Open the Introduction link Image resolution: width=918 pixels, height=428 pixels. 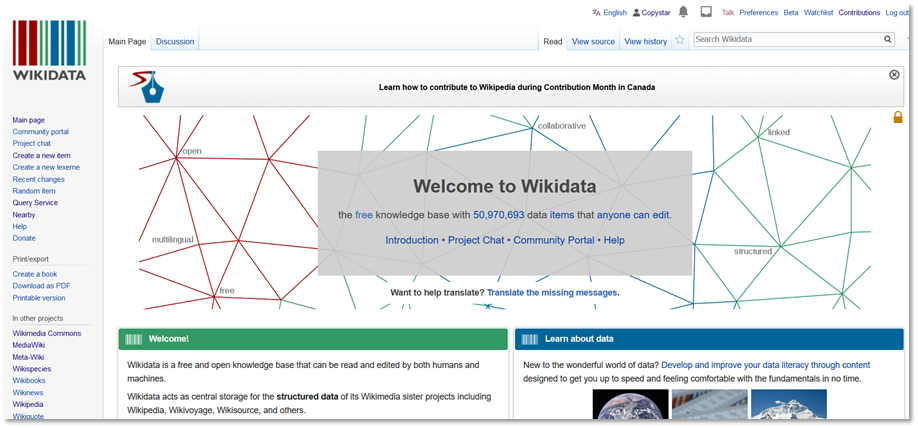(412, 240)
